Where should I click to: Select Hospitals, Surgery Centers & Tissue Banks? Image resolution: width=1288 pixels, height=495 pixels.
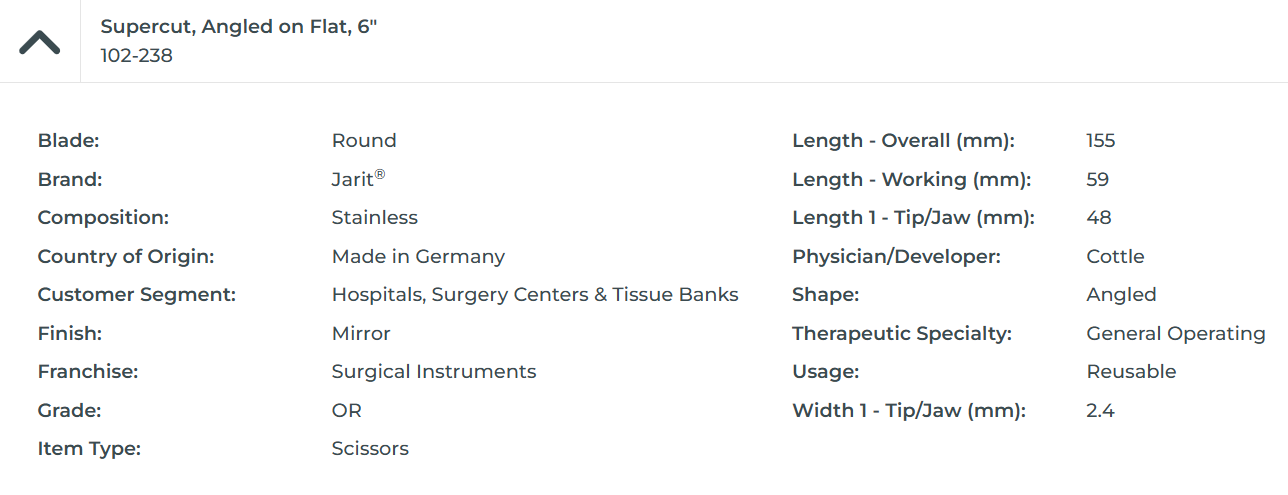[535, 295]
